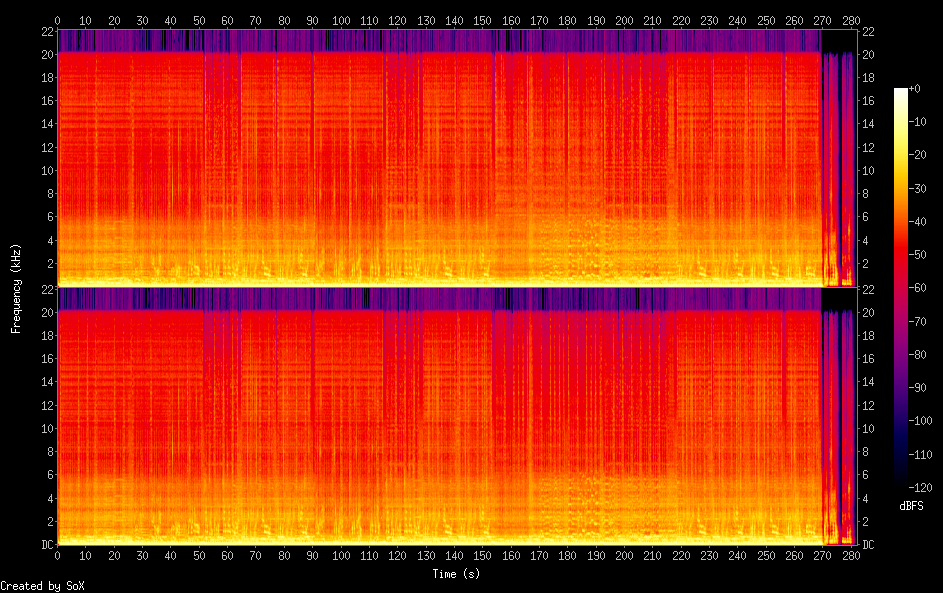Click the "Time (s)" axis label
This screenshot has height=593, width=943.
click(x=457, y=574)
